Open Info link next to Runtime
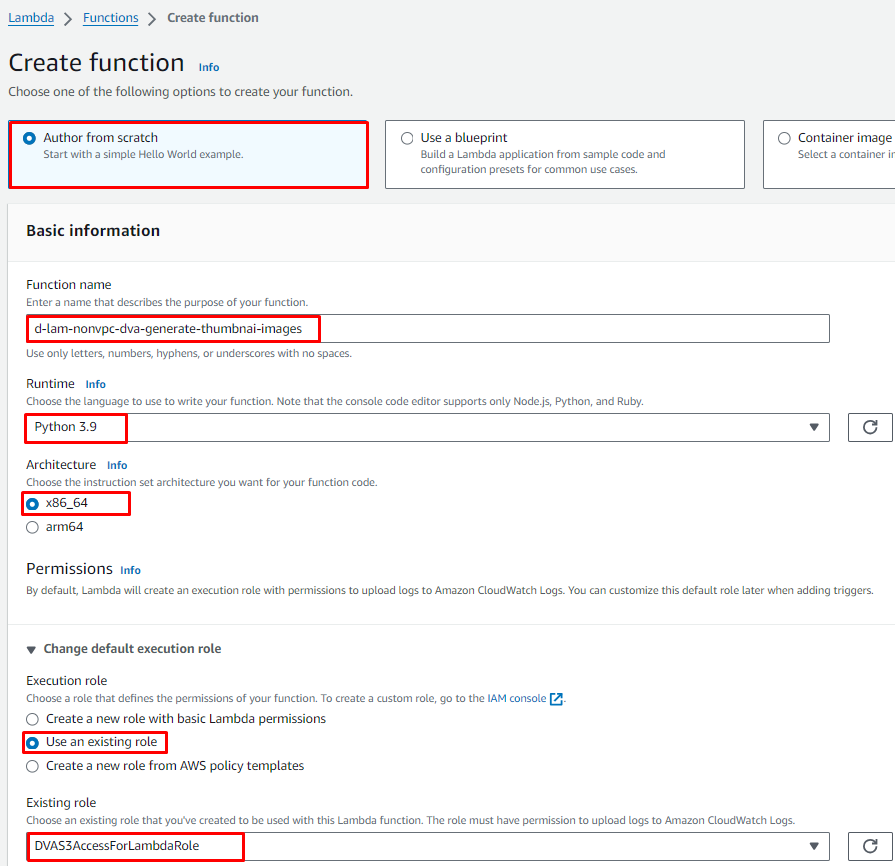 (95, 384)
